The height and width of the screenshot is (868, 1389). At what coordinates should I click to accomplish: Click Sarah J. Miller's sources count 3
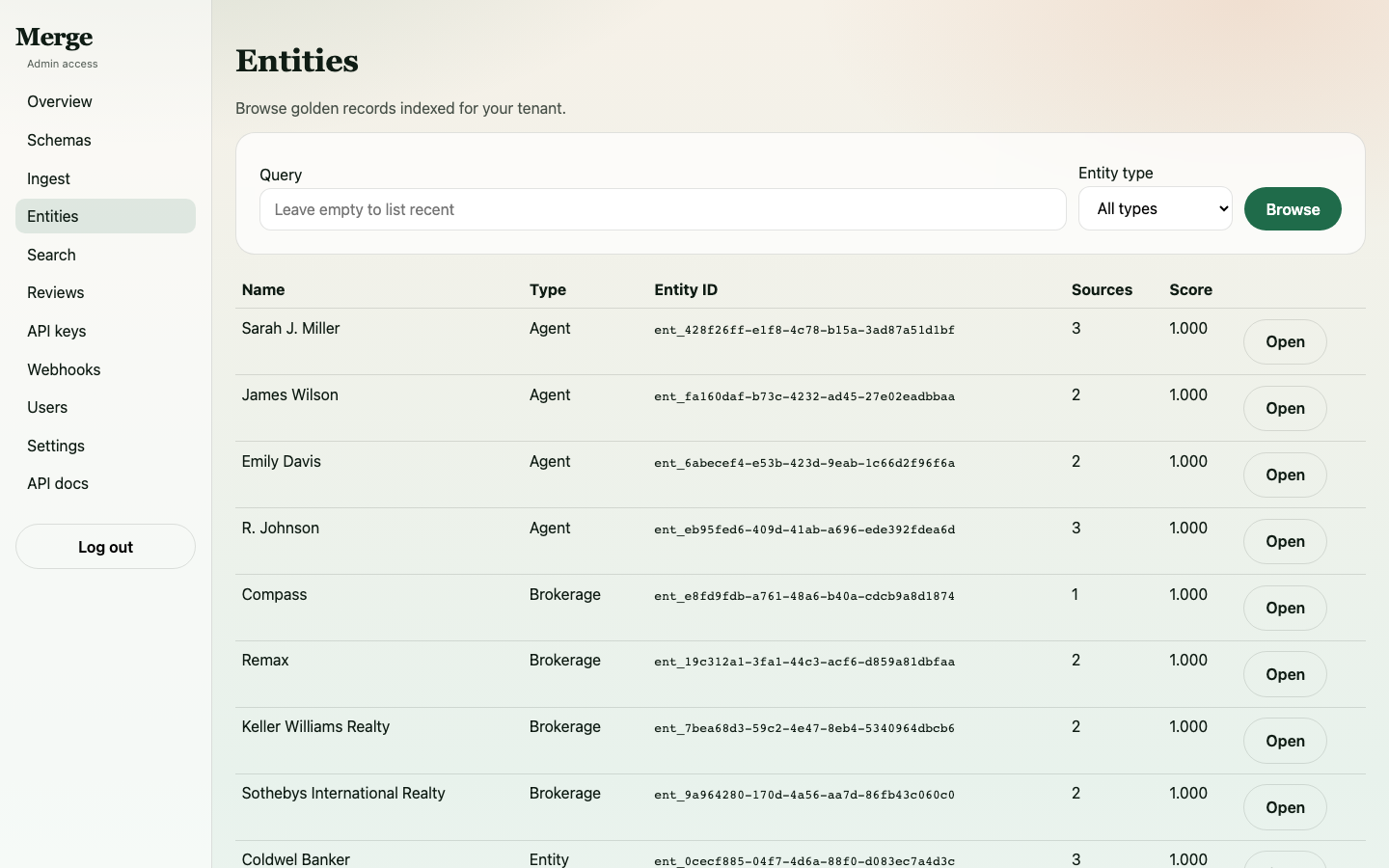[1076, 328]
